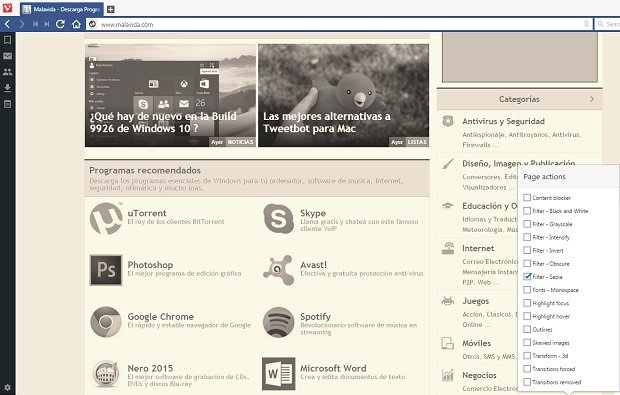Open the Mail side panel
This screenshot has width=620, height=395.
pyautogui.click(x=8, y=56)
